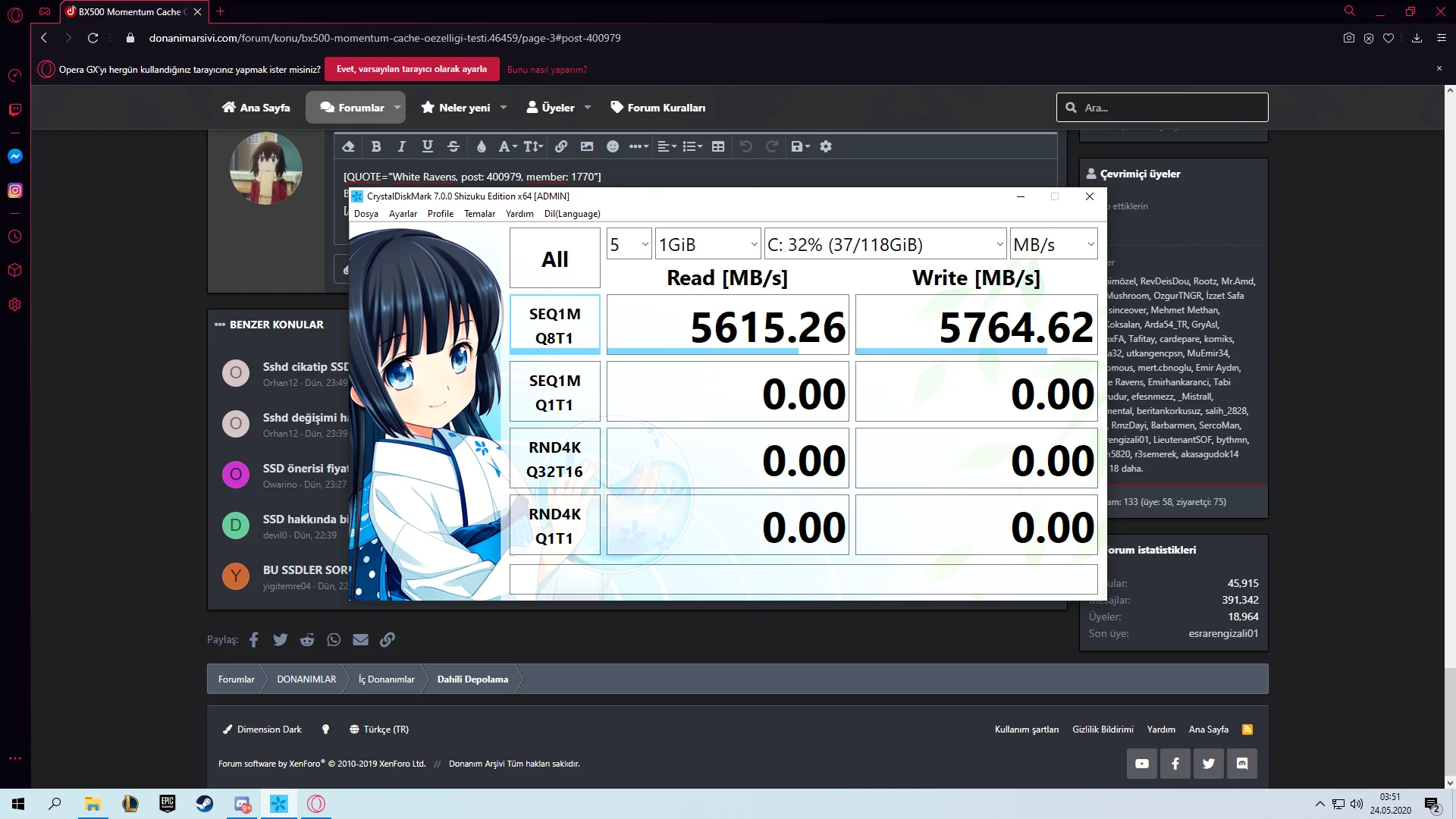
Task: Click the set default browser button
Action: pos(412,69)
